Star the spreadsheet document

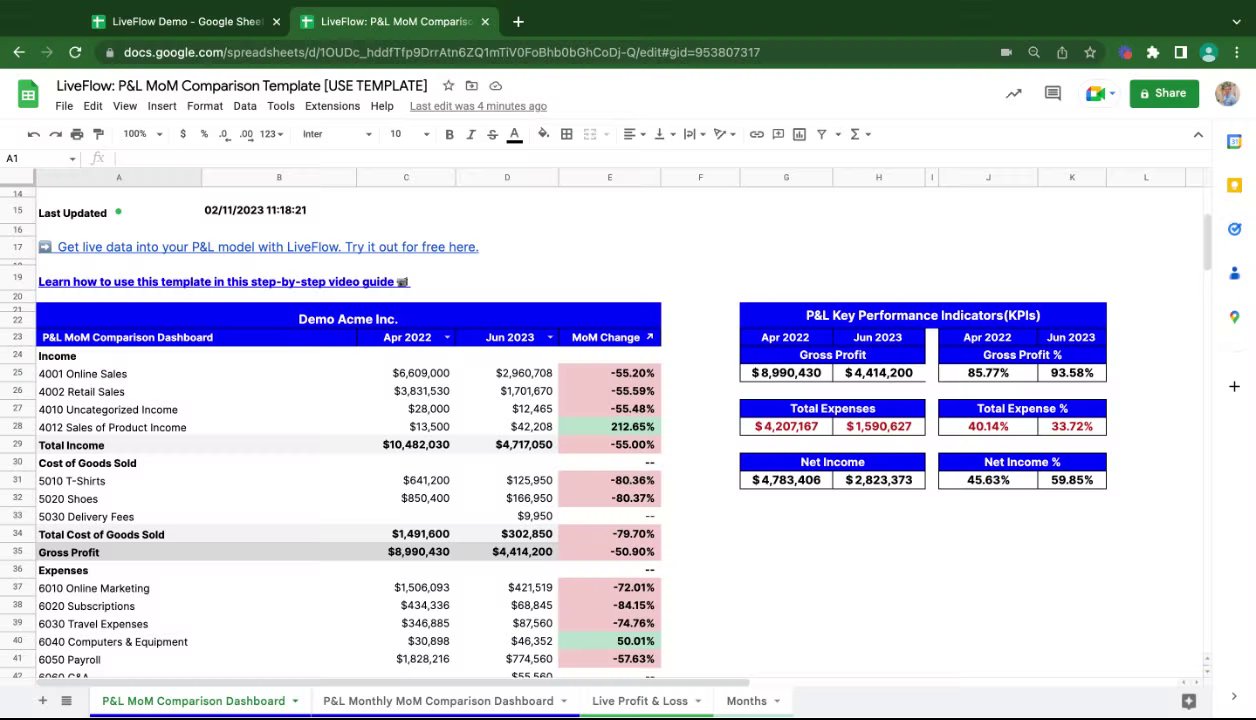[448, 86]
